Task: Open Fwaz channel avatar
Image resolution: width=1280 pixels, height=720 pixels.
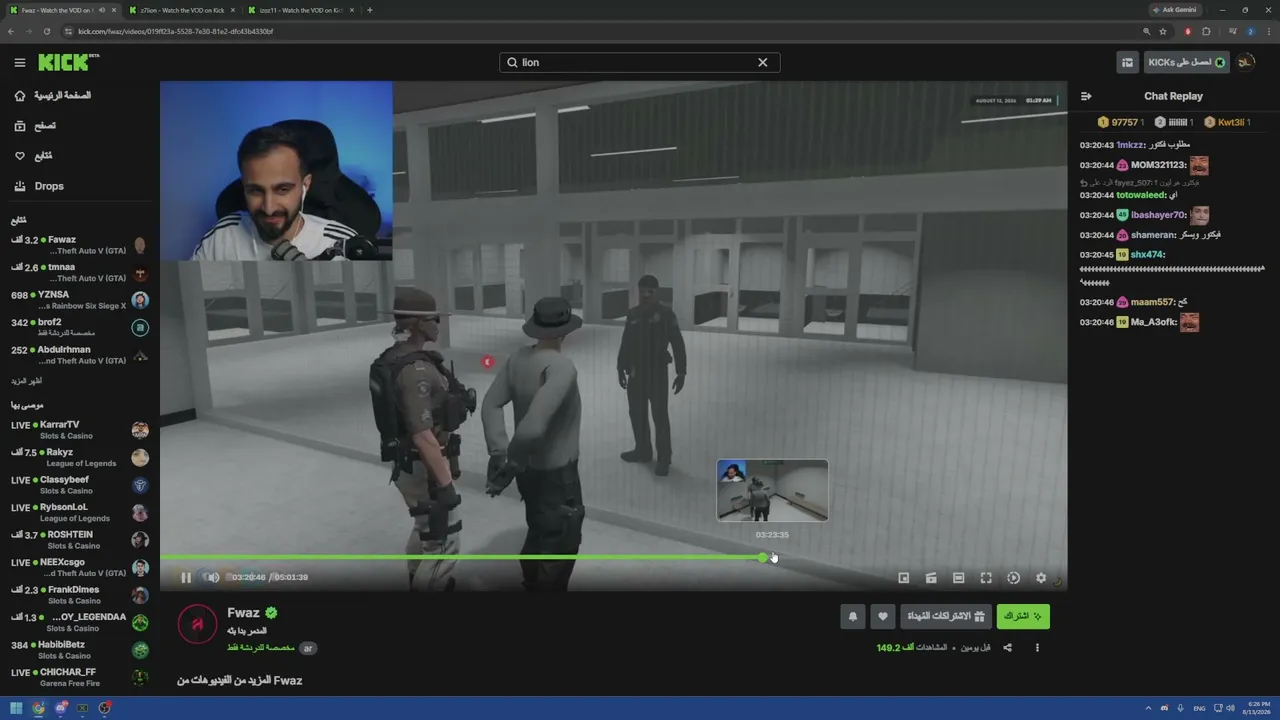Action: coord(197,624)
